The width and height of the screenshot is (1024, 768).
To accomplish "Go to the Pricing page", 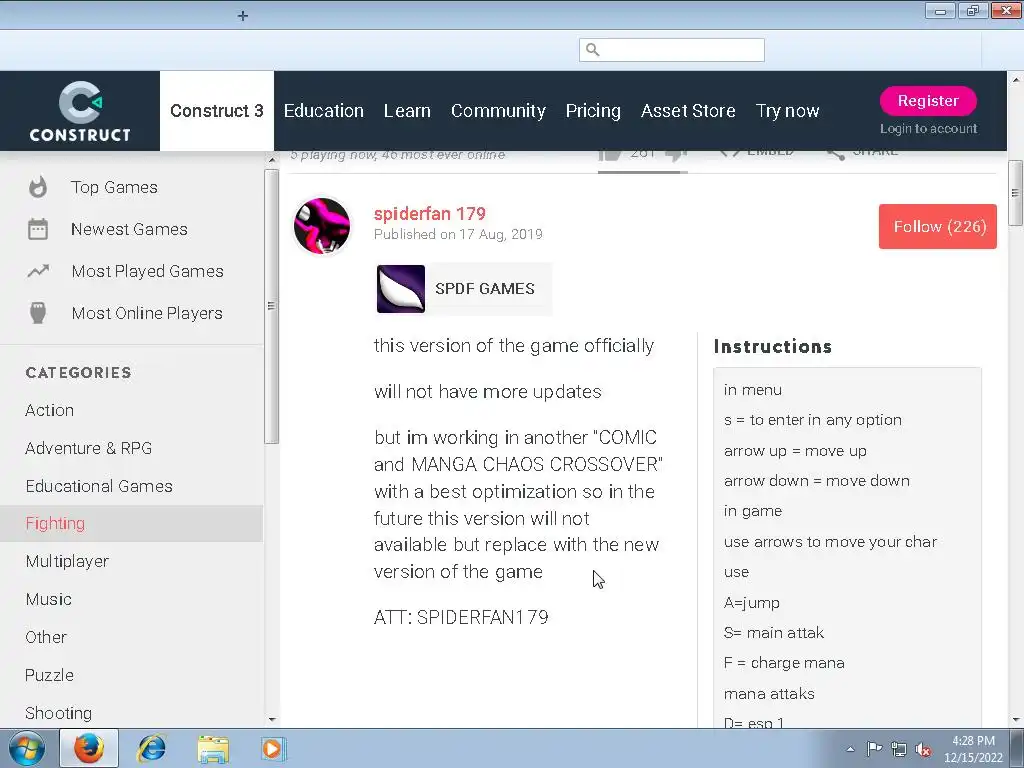I will [x=593, y=111].
